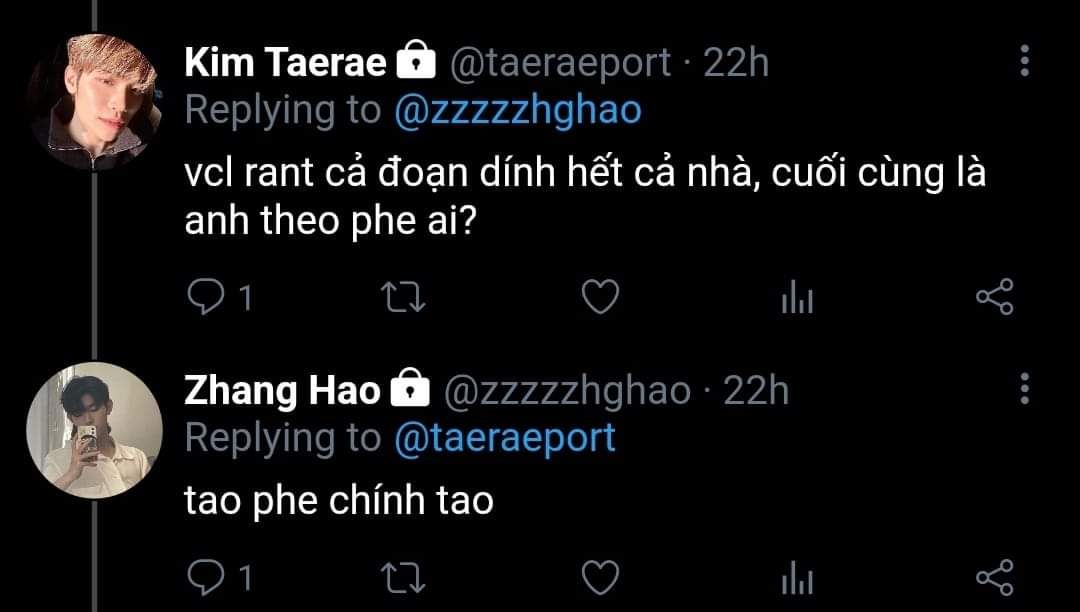1080x612 pixels.
Task: Open Kim Taerae's profile picture
Action: point(94,102)
